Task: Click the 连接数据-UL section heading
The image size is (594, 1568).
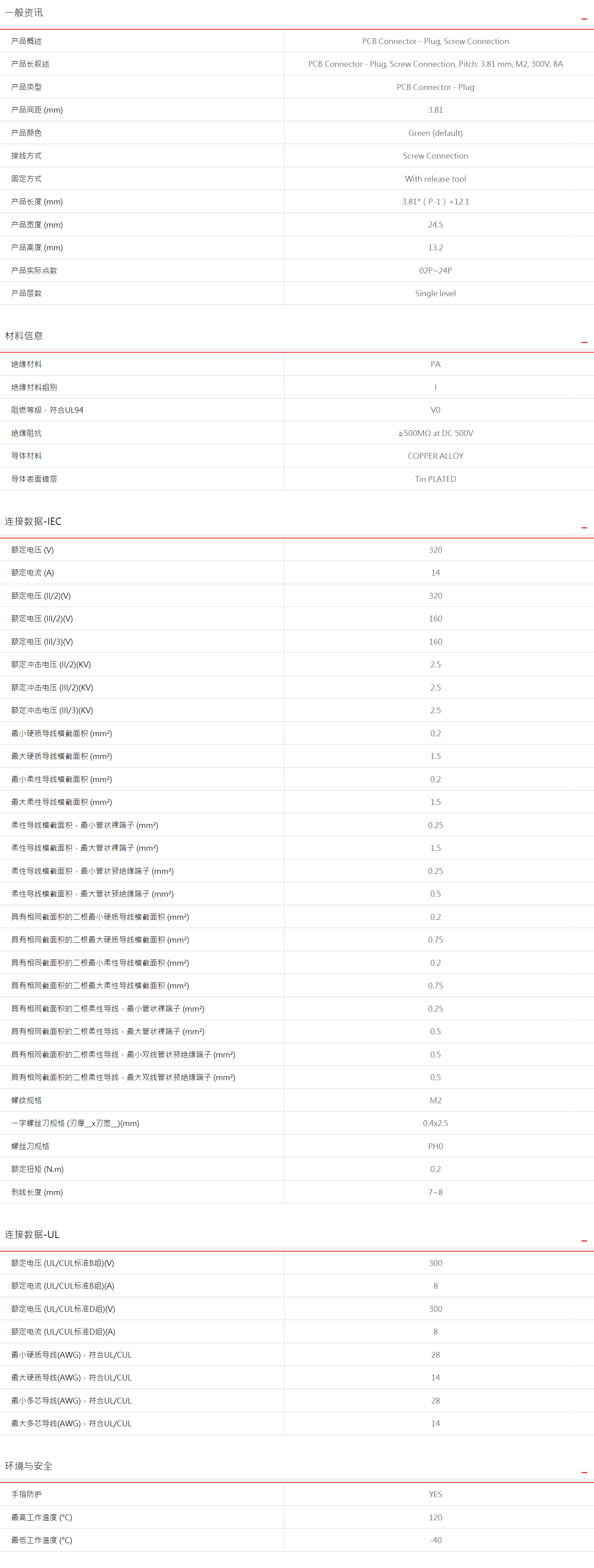Action: pos(32,1234)
